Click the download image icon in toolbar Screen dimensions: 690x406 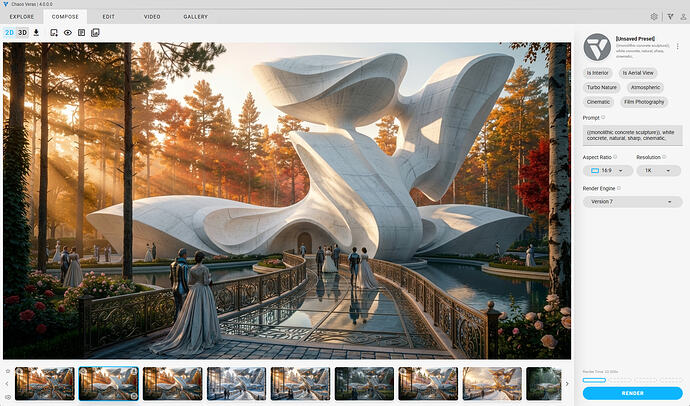[37, 32]
